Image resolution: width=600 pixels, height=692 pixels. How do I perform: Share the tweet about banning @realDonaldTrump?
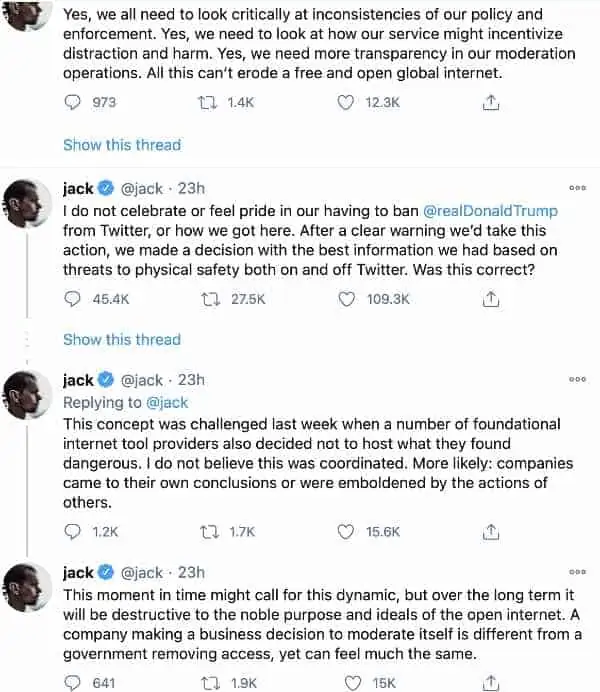click(x=491, y=299)
